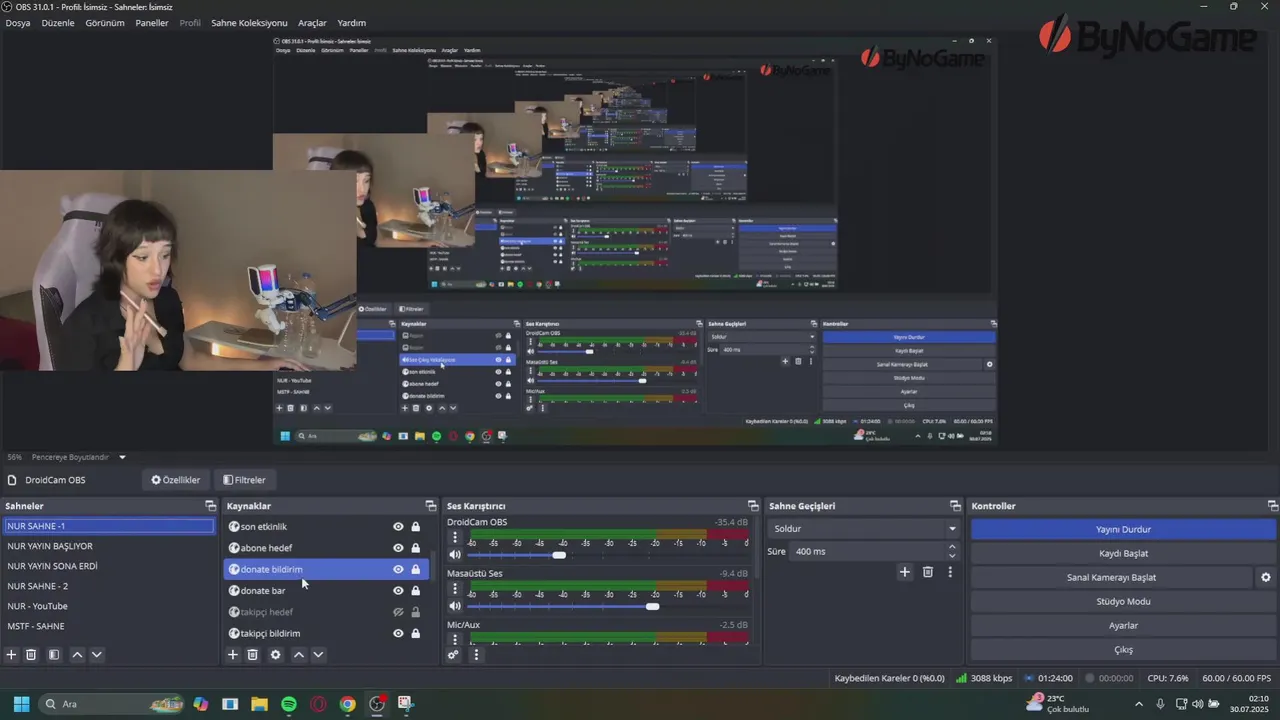Open advanced audio properties gears icon
Screen dimensions: 1280x720
pos(453,655)
